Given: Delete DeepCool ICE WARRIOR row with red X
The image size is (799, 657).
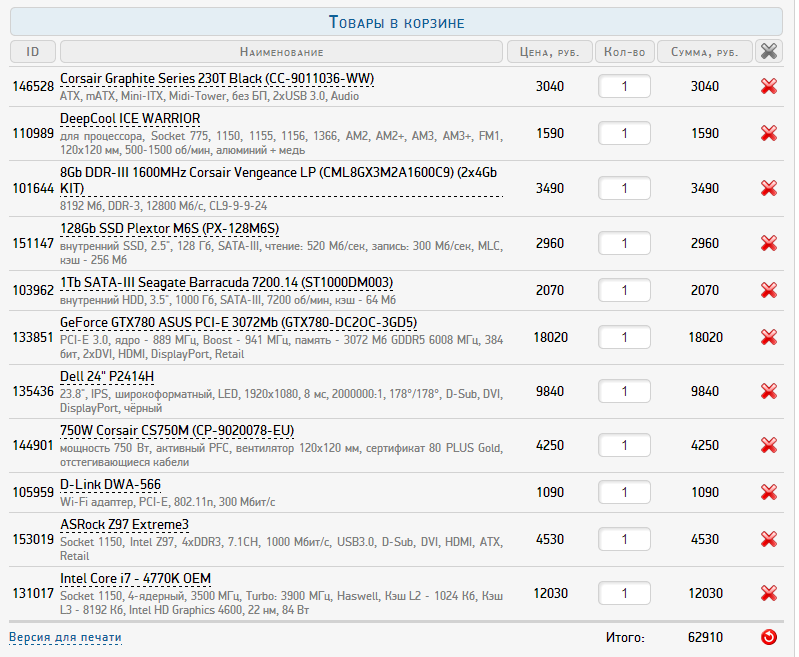Looking at the screenshot, I should pyautogui.click(x=768, y=133).
